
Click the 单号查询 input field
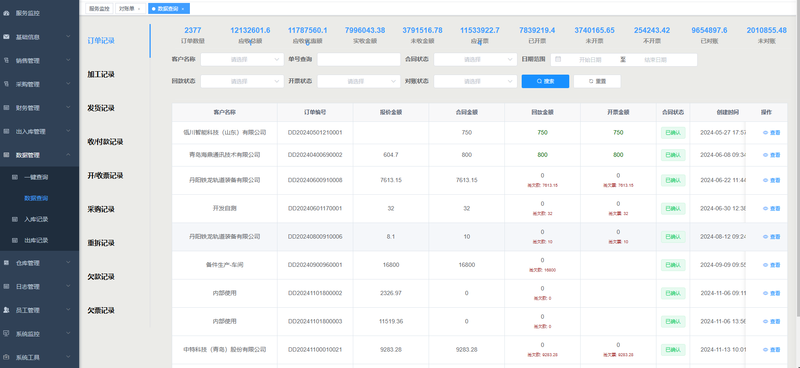pyautogui.click(x=359, y=60)
